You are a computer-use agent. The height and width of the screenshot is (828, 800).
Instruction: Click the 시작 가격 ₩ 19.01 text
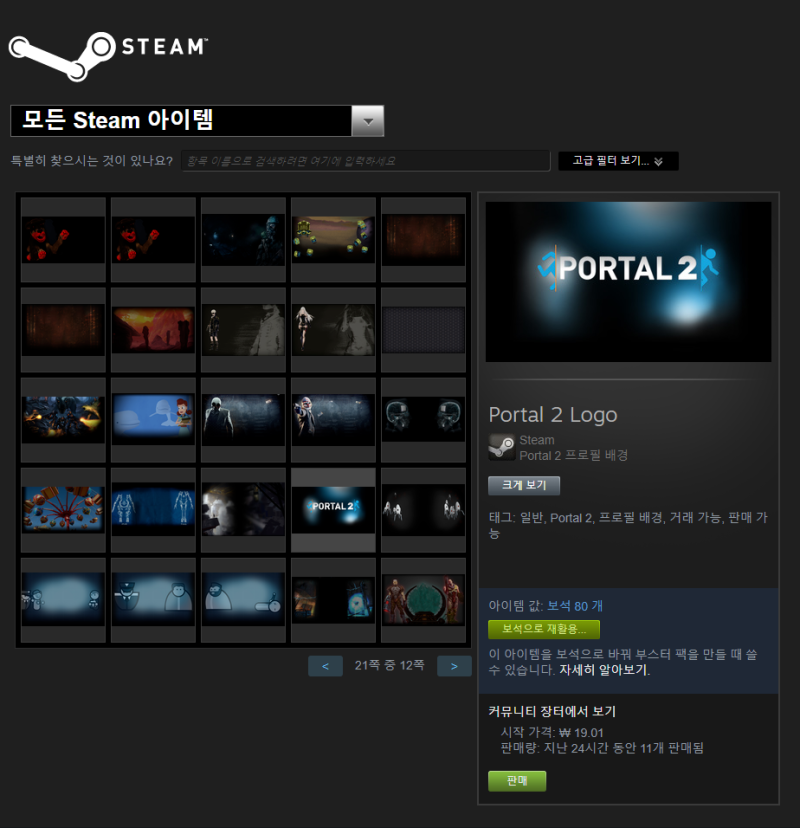click(x=552, y=732)
